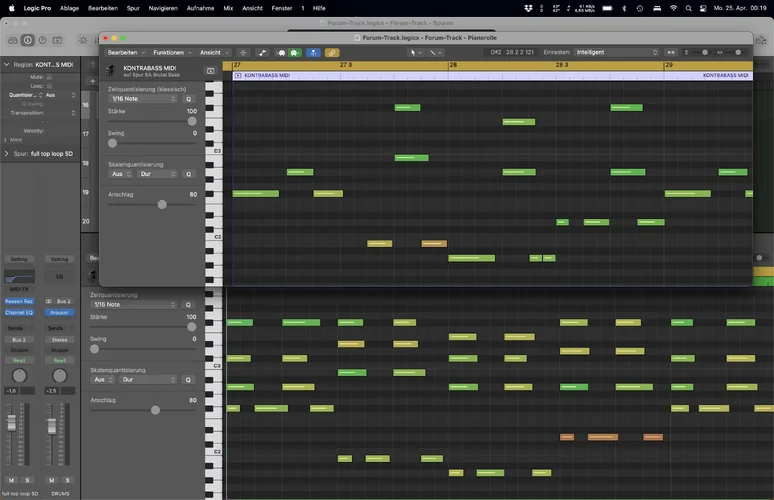Click the Channel EQ plug-in slot
This screenshot has width=774, height=500.
click(19, 312)
